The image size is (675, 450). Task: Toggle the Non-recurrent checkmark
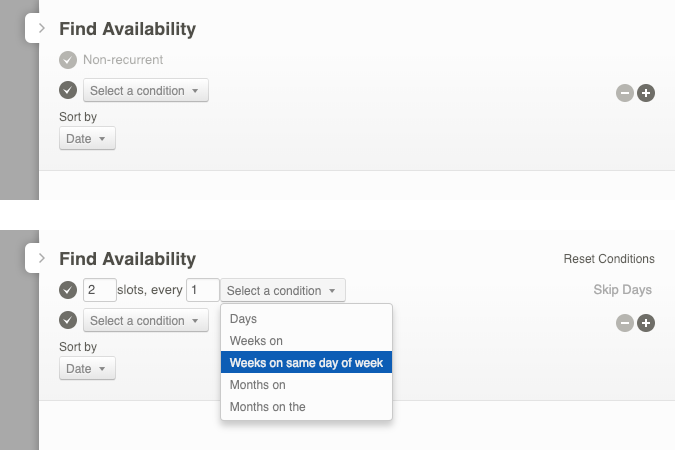[68, 60]
